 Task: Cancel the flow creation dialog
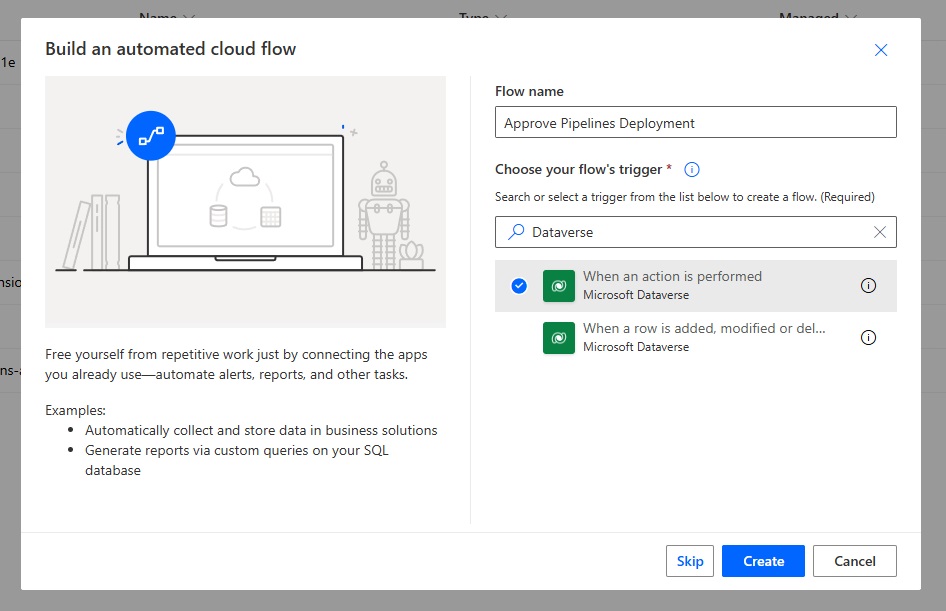coord(854,561)
